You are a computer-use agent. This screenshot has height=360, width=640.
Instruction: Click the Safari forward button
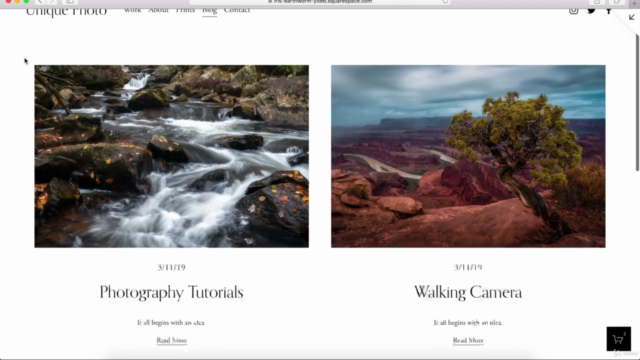coord(51,2)
